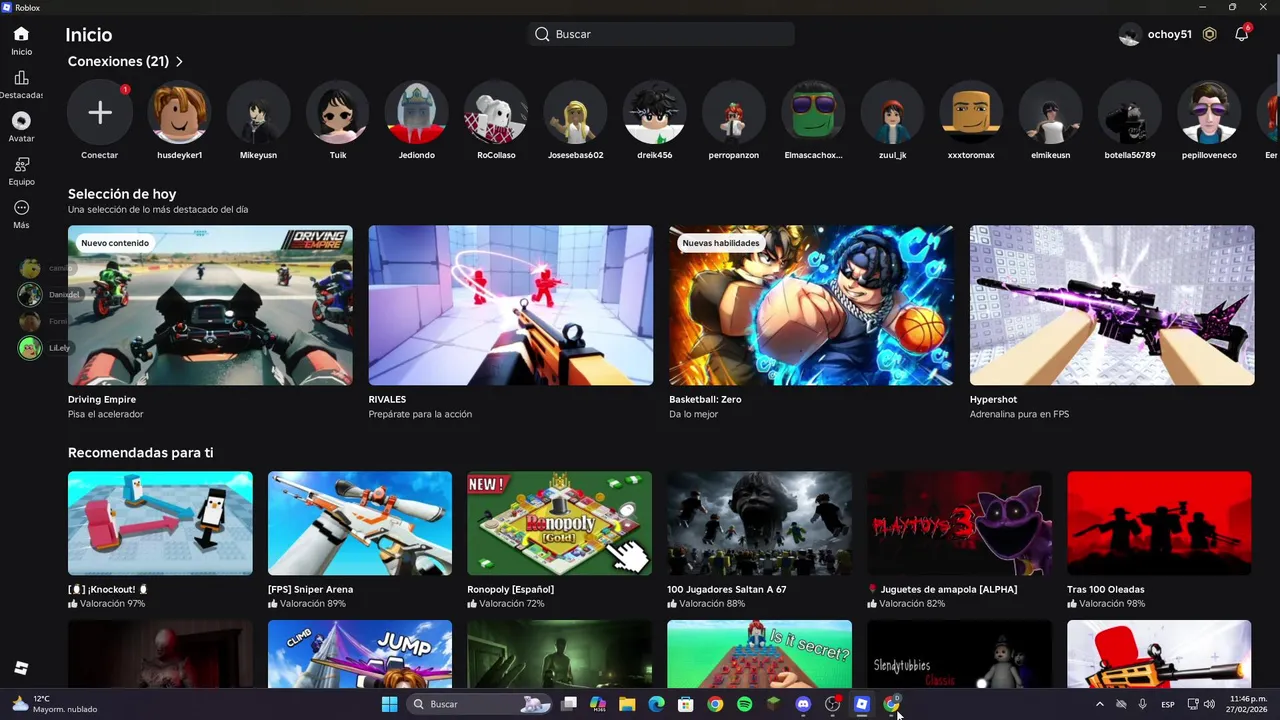
Task: Open Mikeyusn friend avatar
Action: coord(258,113)
